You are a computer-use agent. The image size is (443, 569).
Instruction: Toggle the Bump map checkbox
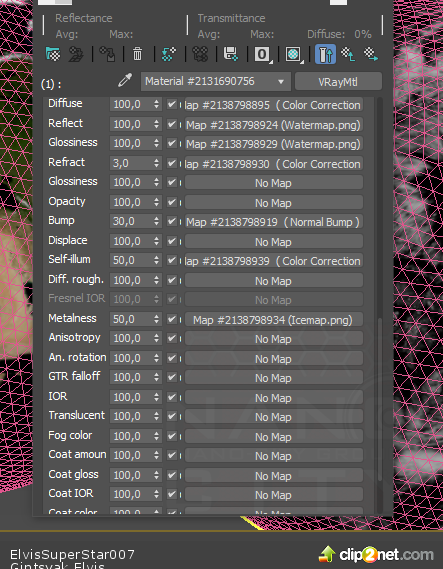[172, 221]
